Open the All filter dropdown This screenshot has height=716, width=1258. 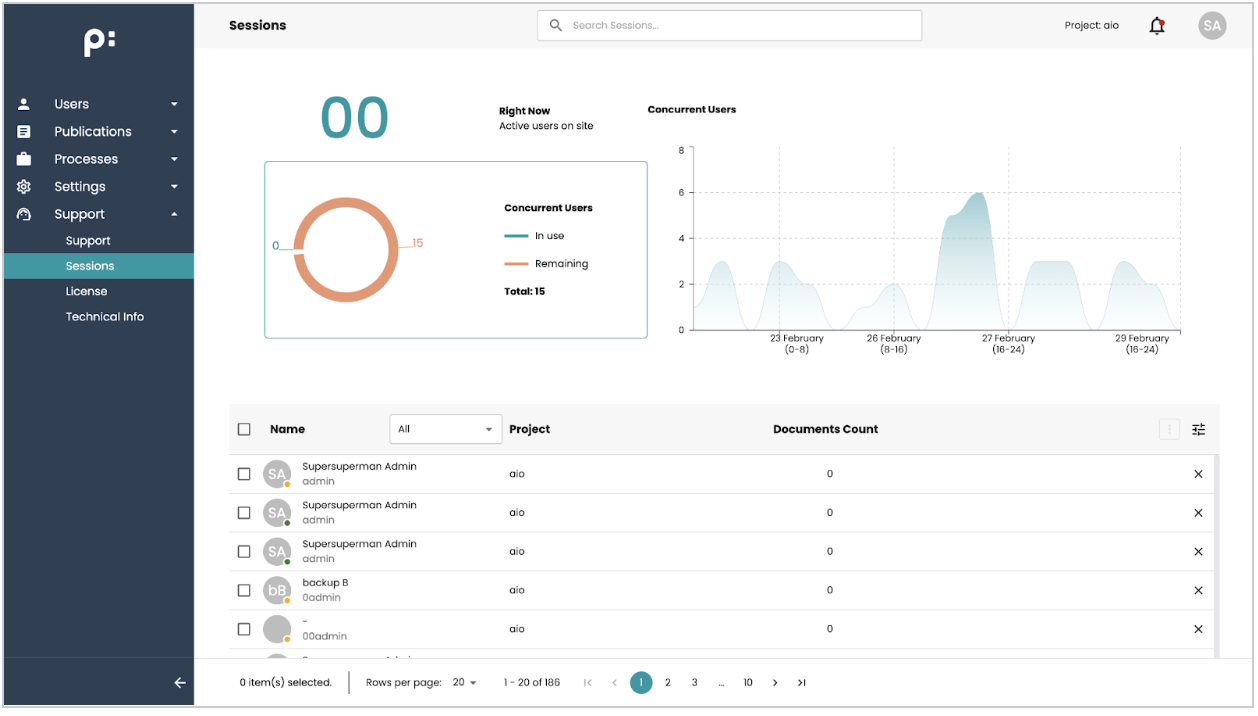point(445,429)
